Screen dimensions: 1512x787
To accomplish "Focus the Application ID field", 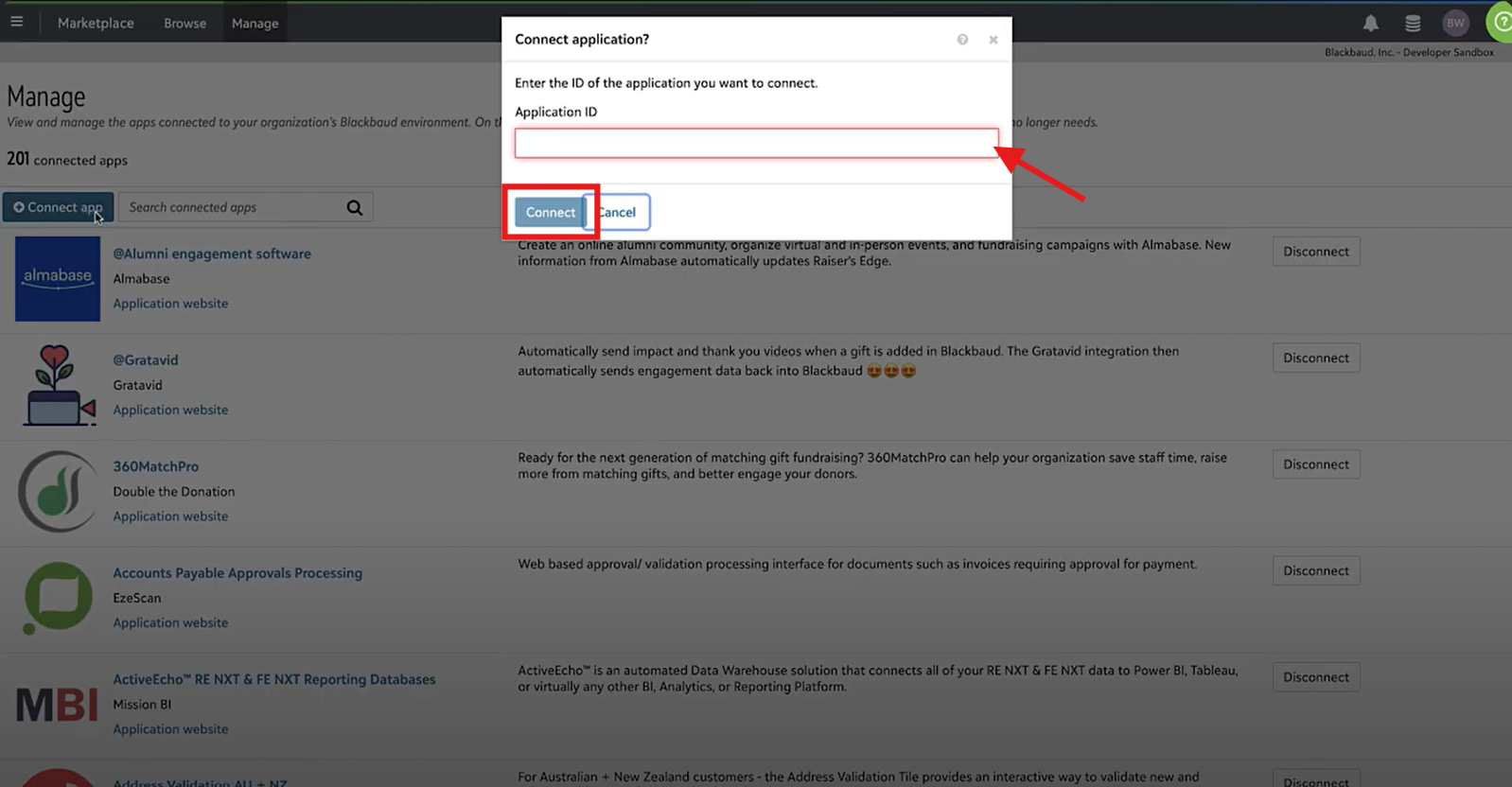I will tap(756, 143).
